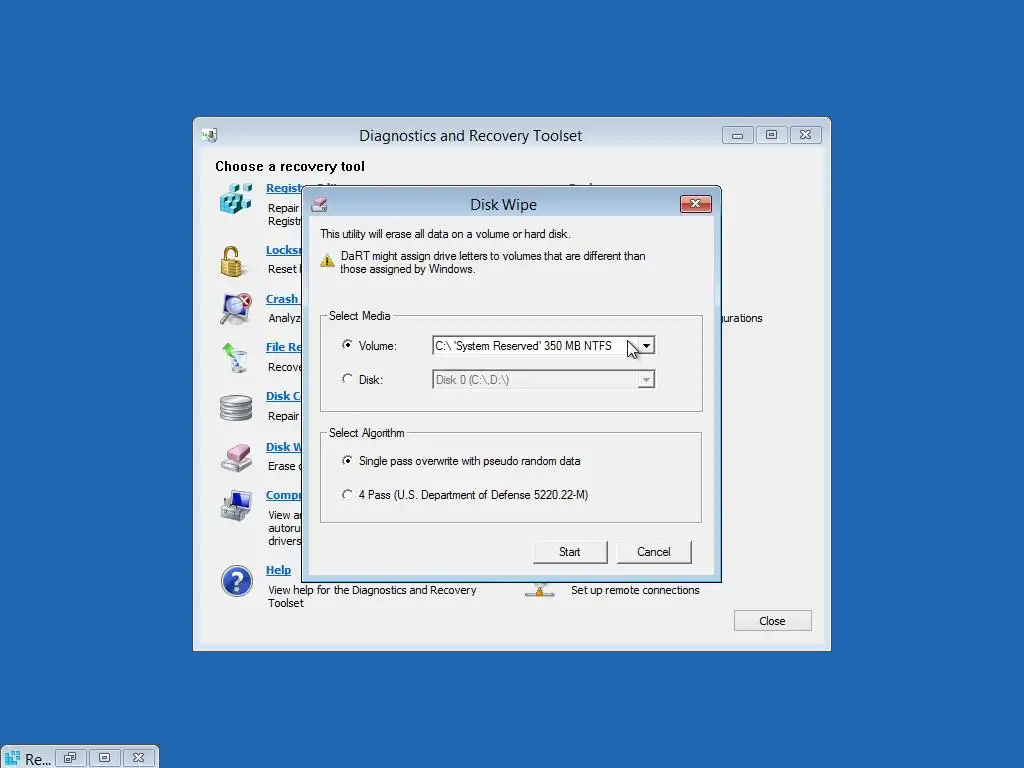The height and width of the screenshot is (768, 1024).
Task: Open the Locksmith link
Action: [x=283, y=250]
